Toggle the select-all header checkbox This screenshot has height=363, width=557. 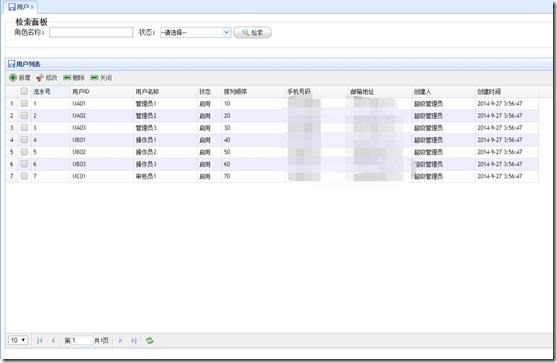pos(24,91)
